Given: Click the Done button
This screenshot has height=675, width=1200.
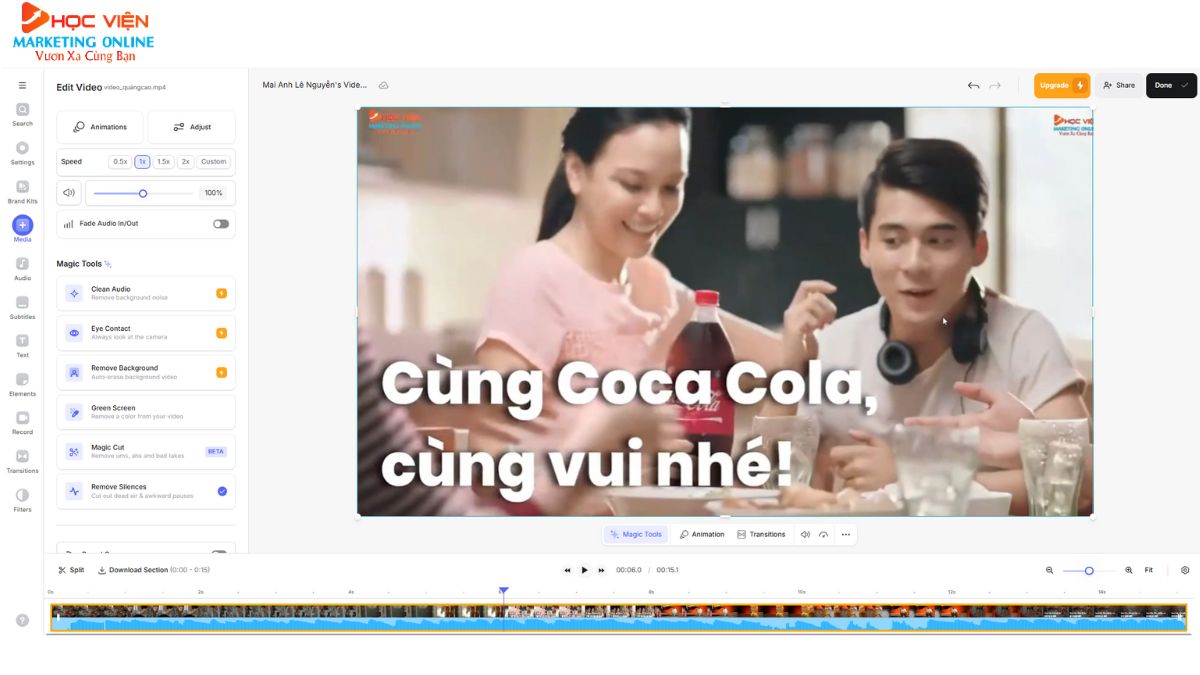Looking at the screenshot, I should click(x=1171, y=86).
